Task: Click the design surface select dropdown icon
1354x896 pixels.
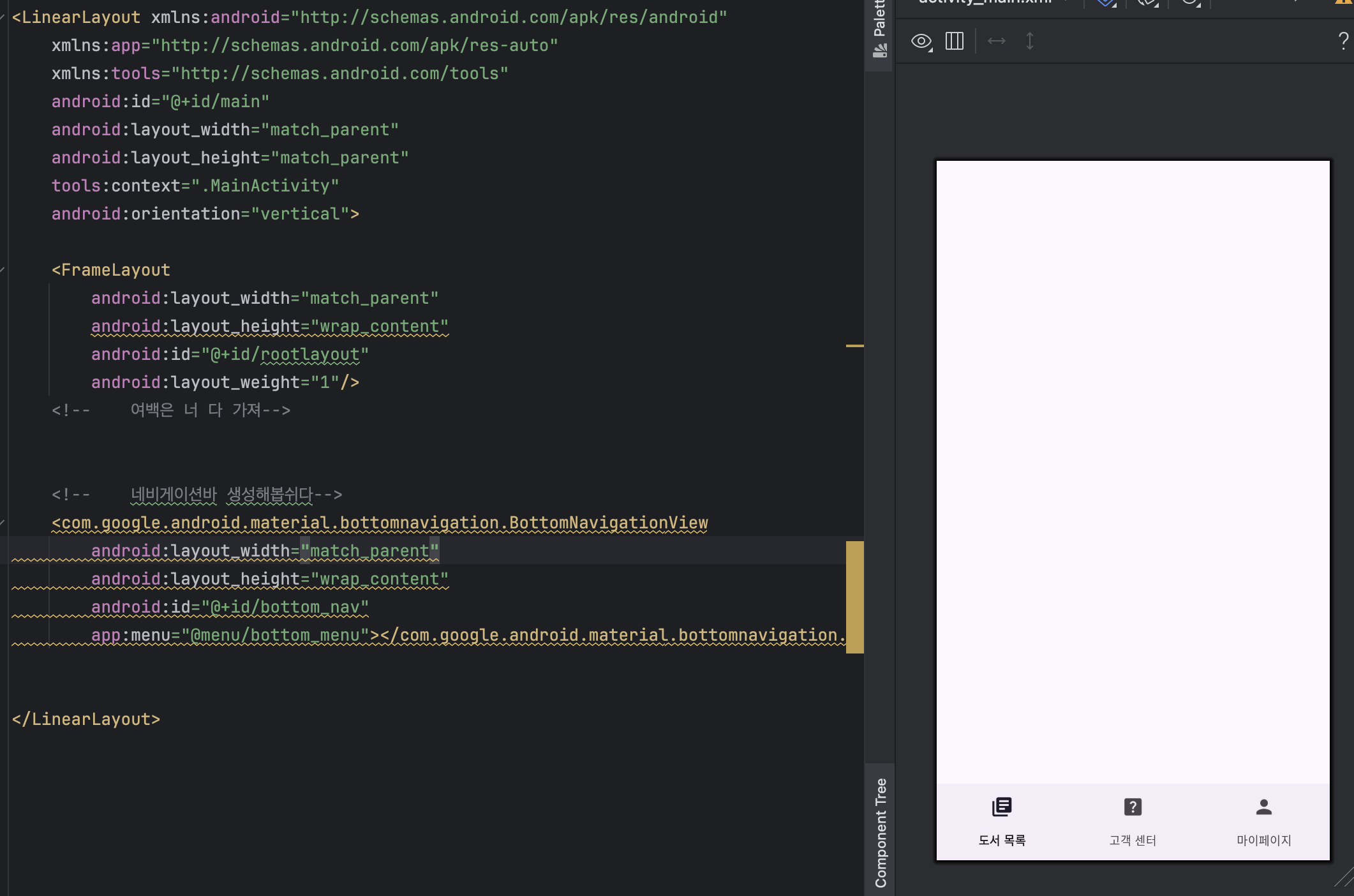Action: [x=1106, y=3]
